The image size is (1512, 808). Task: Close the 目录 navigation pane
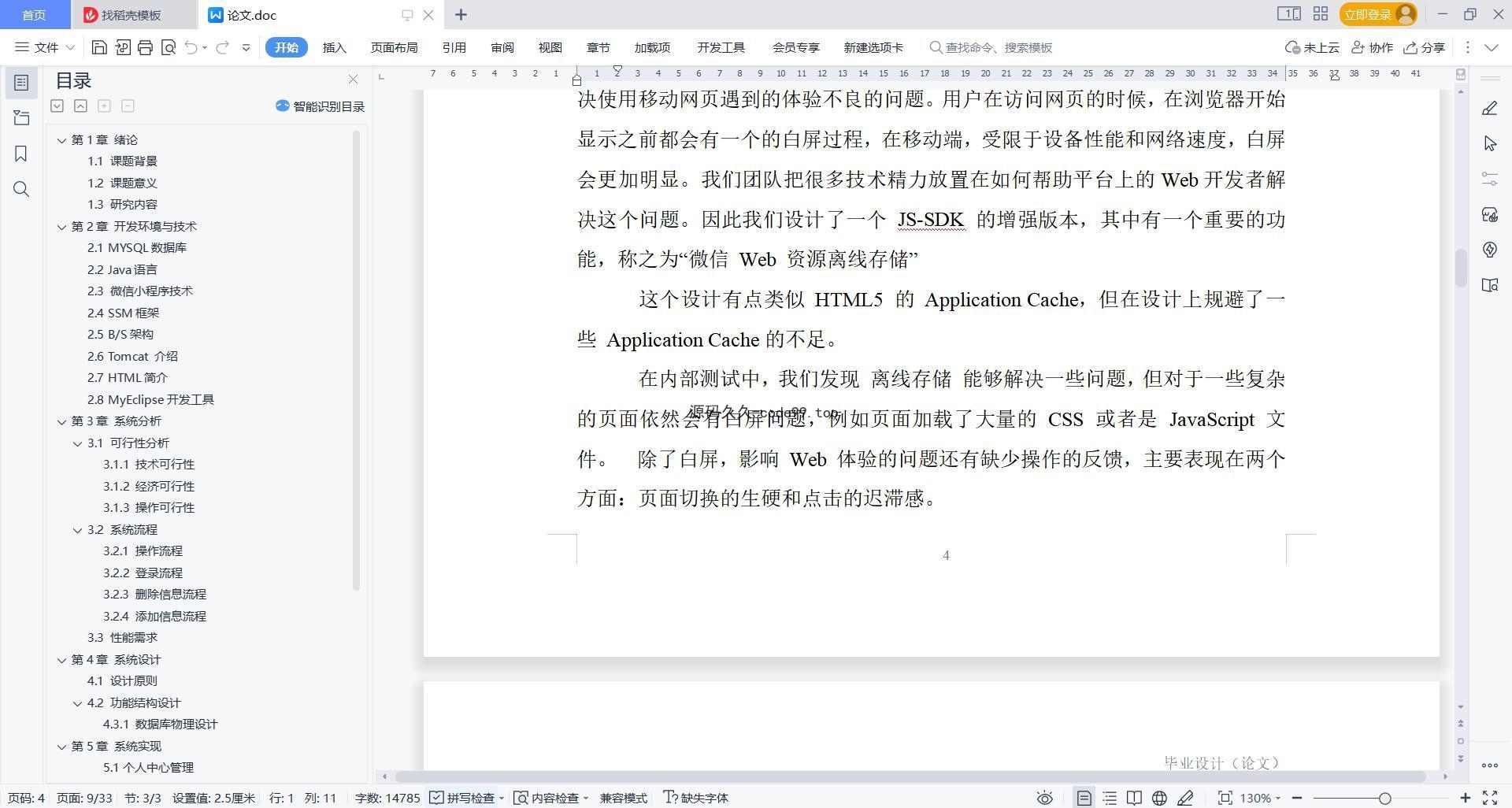click(353, 80)
